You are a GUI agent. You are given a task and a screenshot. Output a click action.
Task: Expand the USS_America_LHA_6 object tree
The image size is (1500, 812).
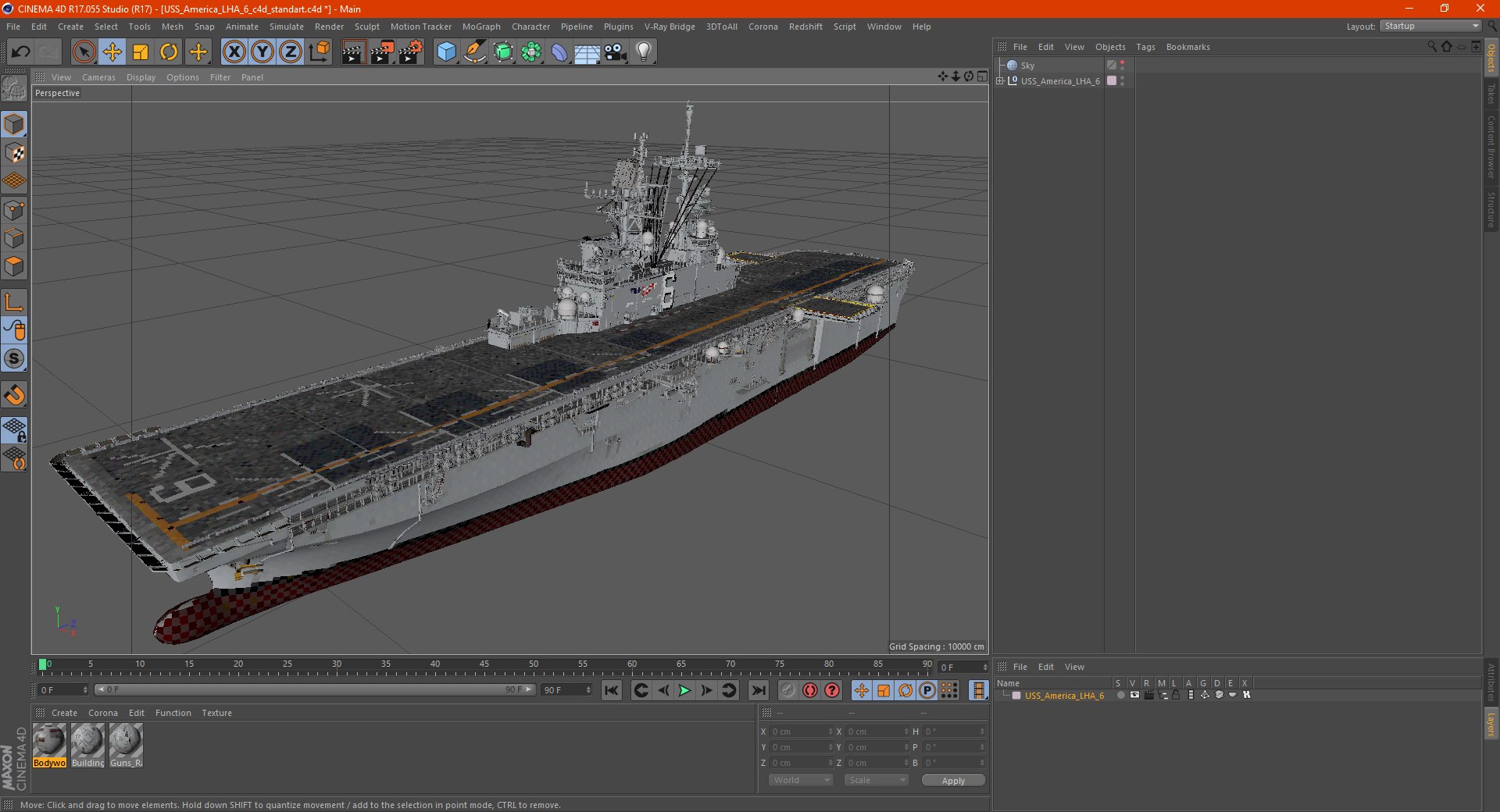coord(1000,81)
